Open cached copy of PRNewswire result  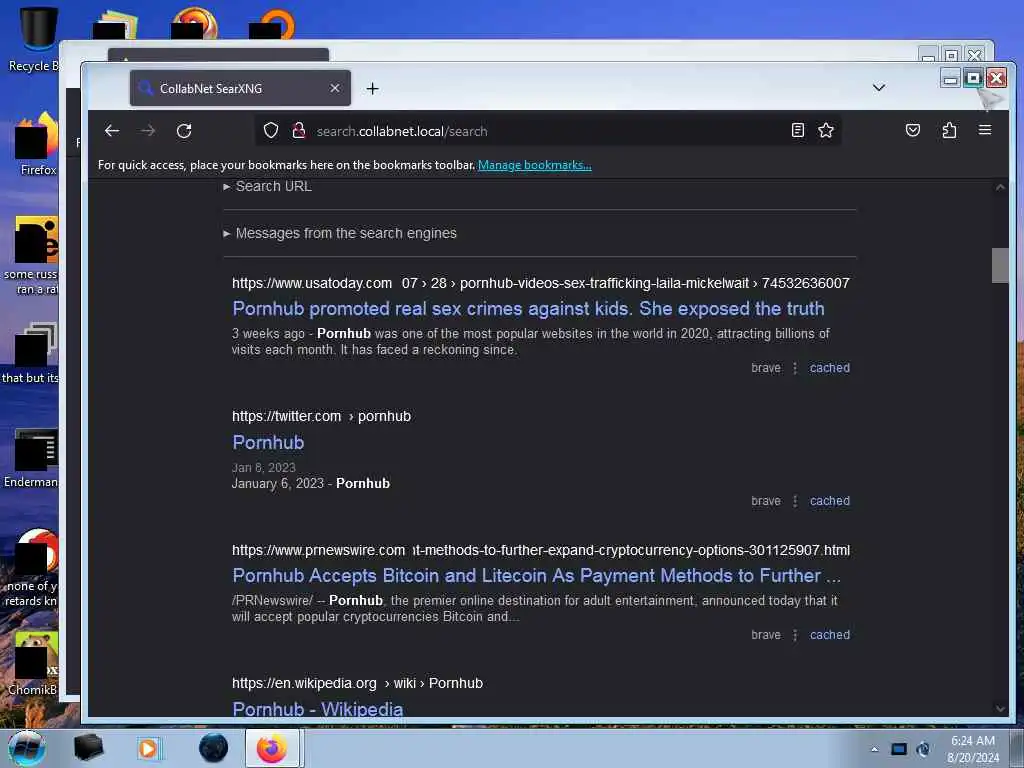(829, 635)
